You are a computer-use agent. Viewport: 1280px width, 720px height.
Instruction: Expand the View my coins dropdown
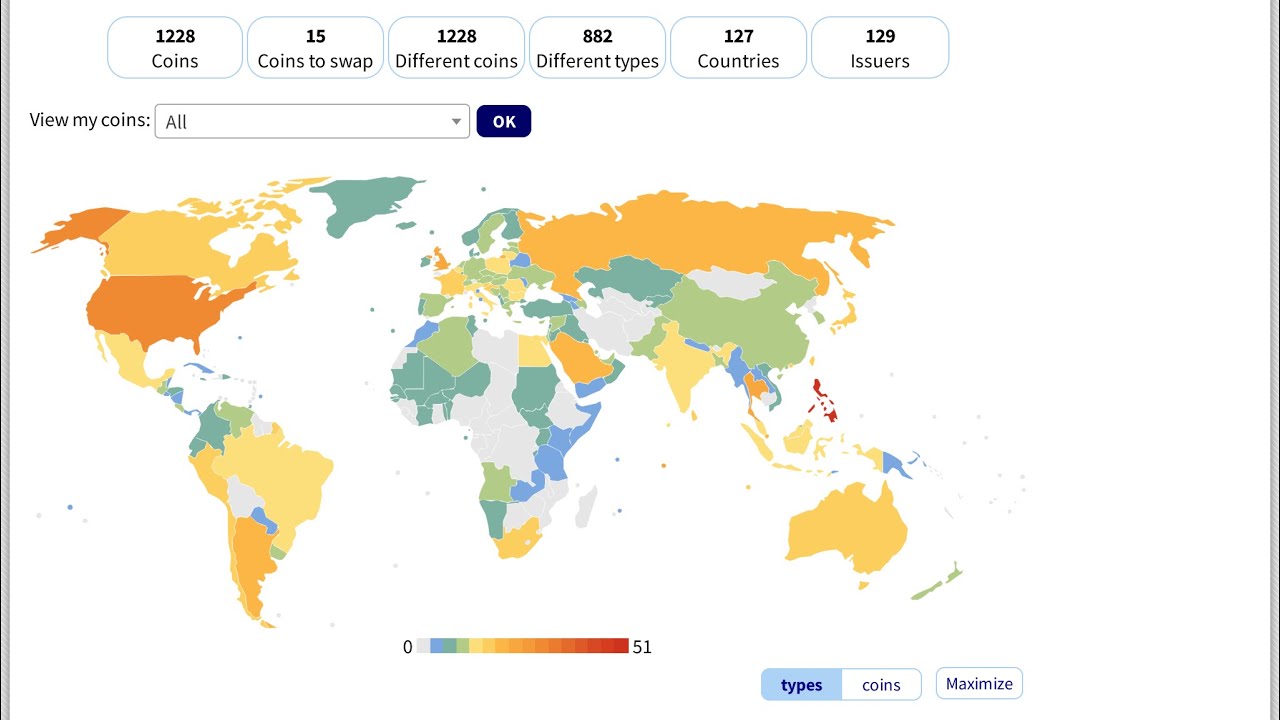coord(312,121)
